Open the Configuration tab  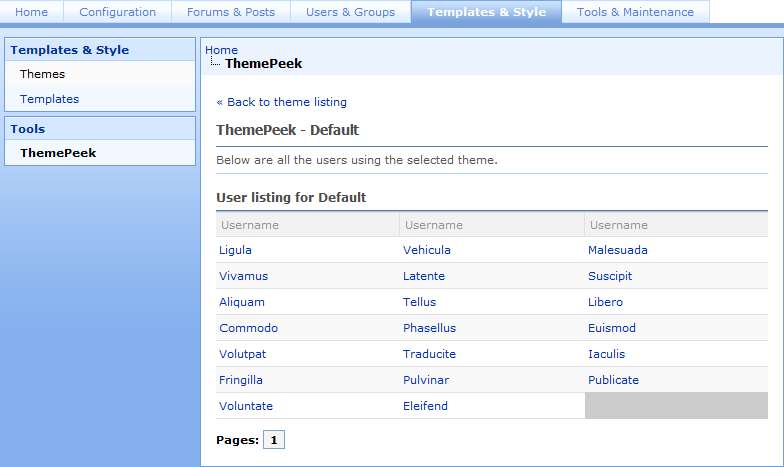tap(117, 12)
